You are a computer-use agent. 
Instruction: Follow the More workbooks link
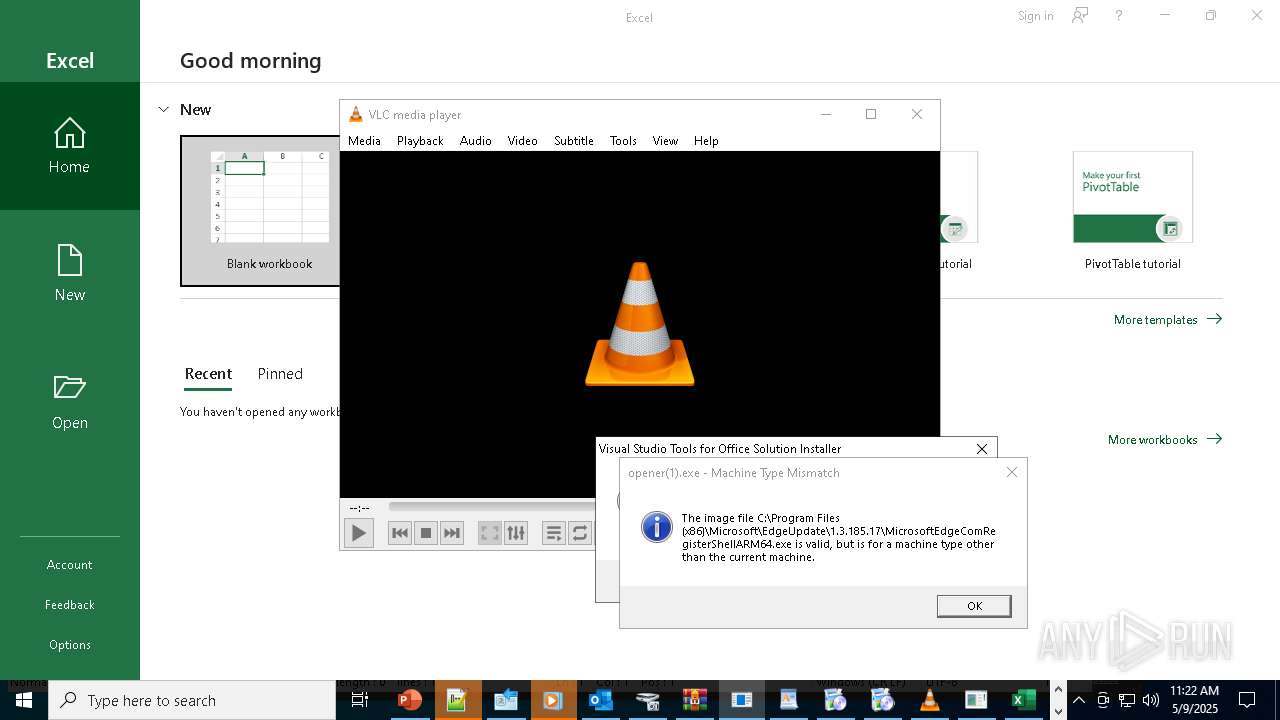[1165, 440]
